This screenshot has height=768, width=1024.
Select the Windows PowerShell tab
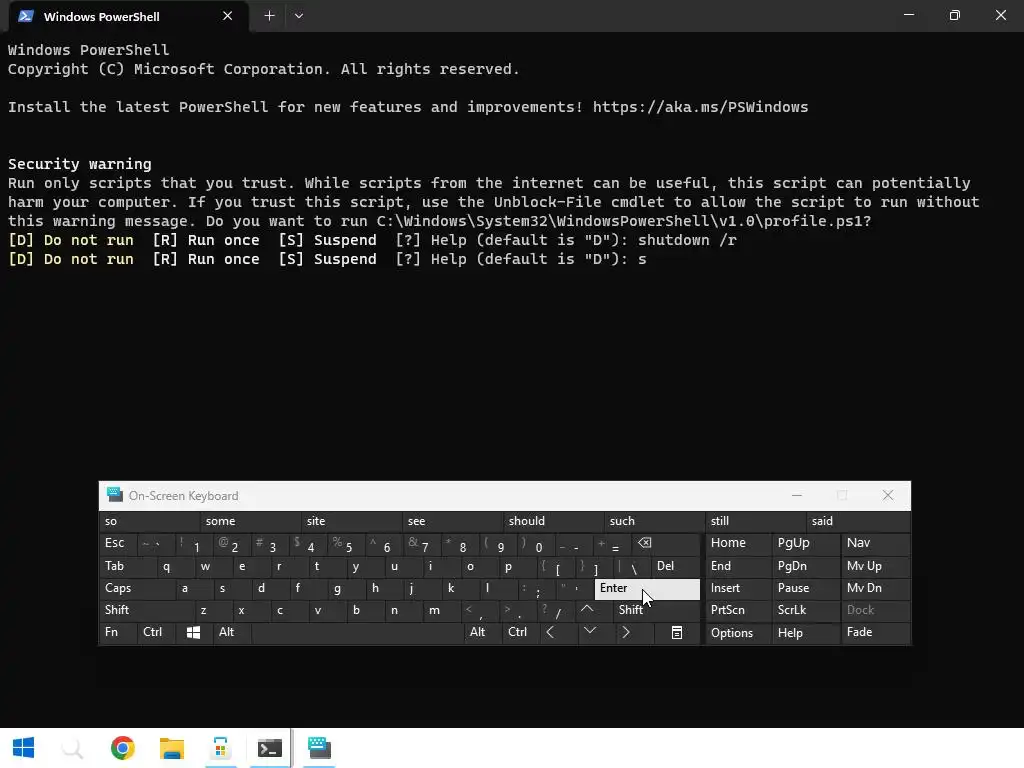[129, 16]
